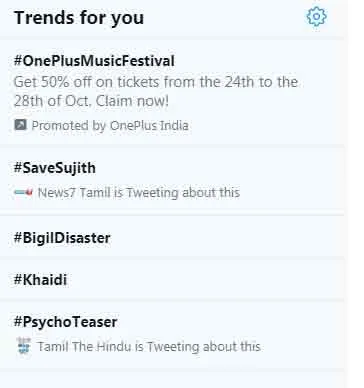Open #SaveSujith trend

(x=55, y=168)
